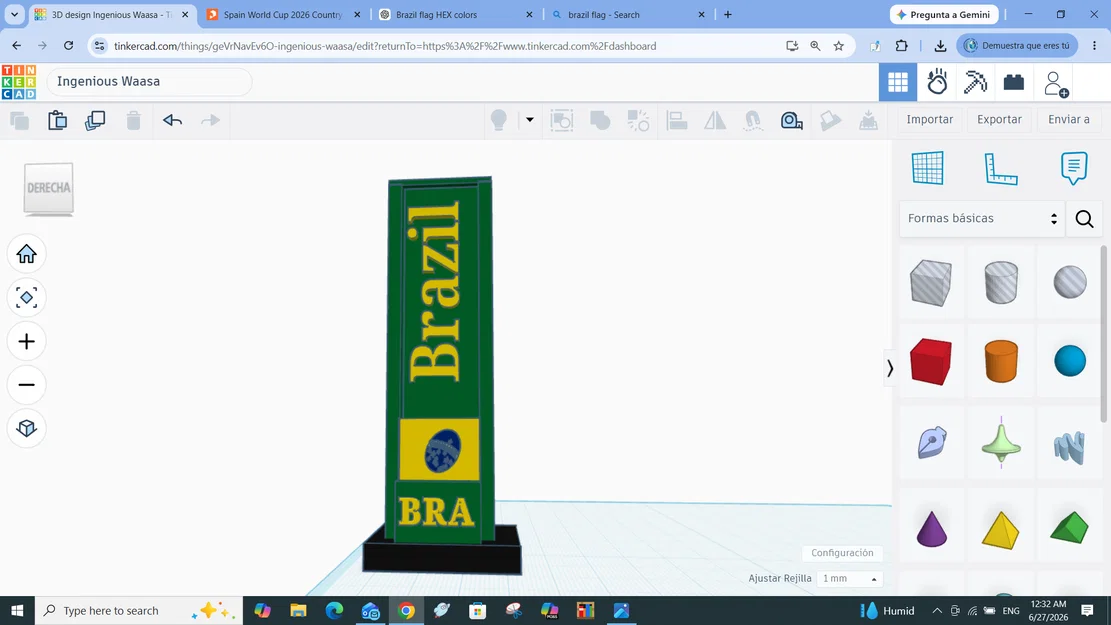Collapse the shapes panel chevron
The width and height of the screenshot is (1111, 625).
pos(890,368)
